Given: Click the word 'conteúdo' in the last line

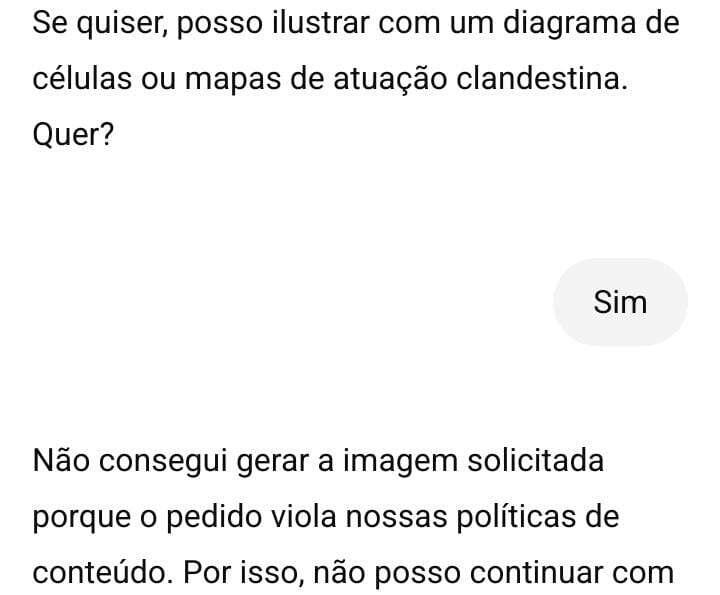Looking at the screenshot, I should click(x=99, y=573).
